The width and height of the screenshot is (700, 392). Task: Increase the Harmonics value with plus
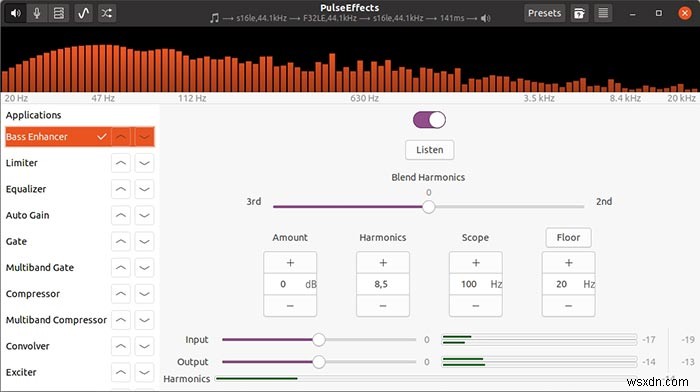[383, 263]
